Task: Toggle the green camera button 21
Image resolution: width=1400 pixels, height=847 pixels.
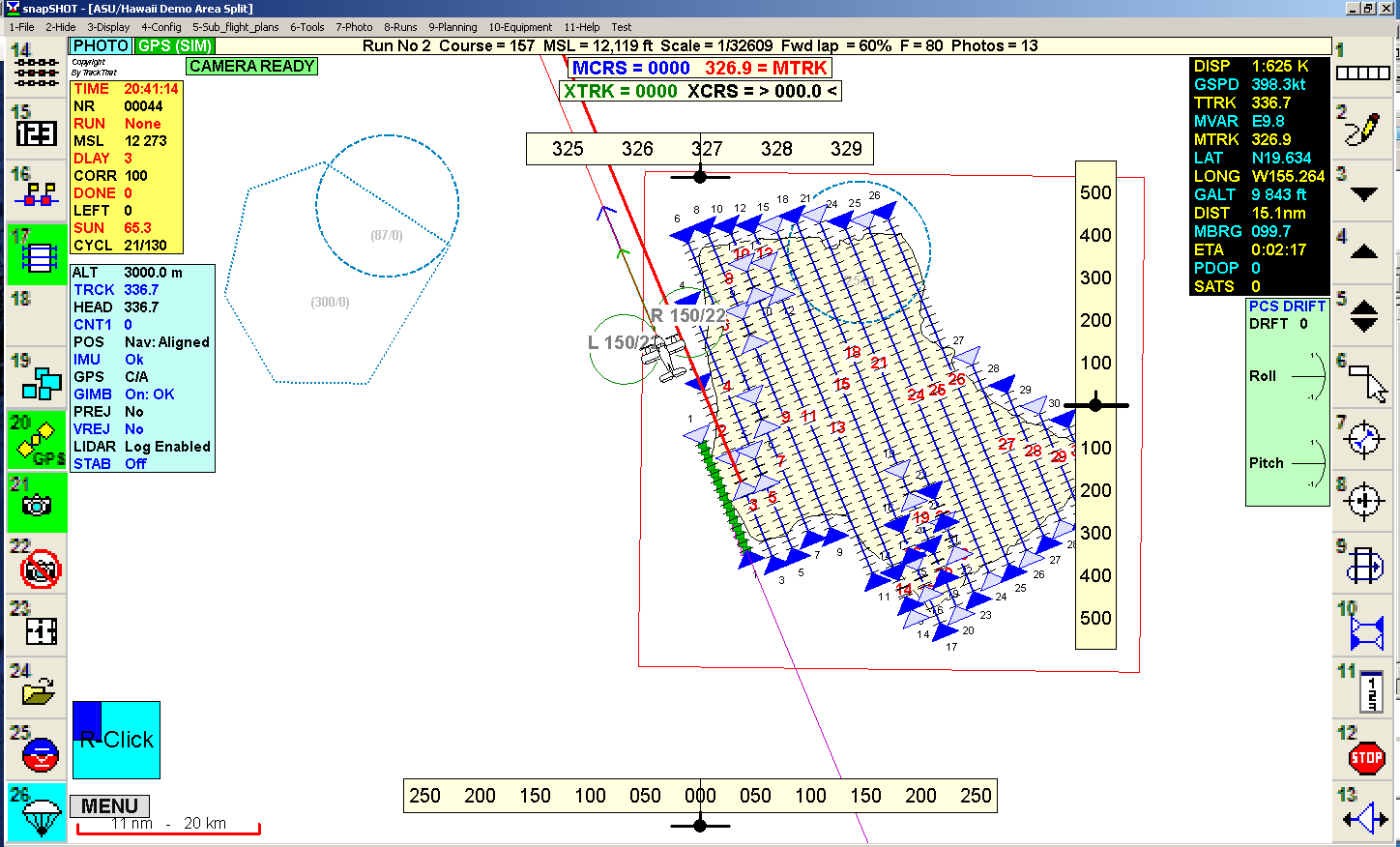Action: (37, 502)
